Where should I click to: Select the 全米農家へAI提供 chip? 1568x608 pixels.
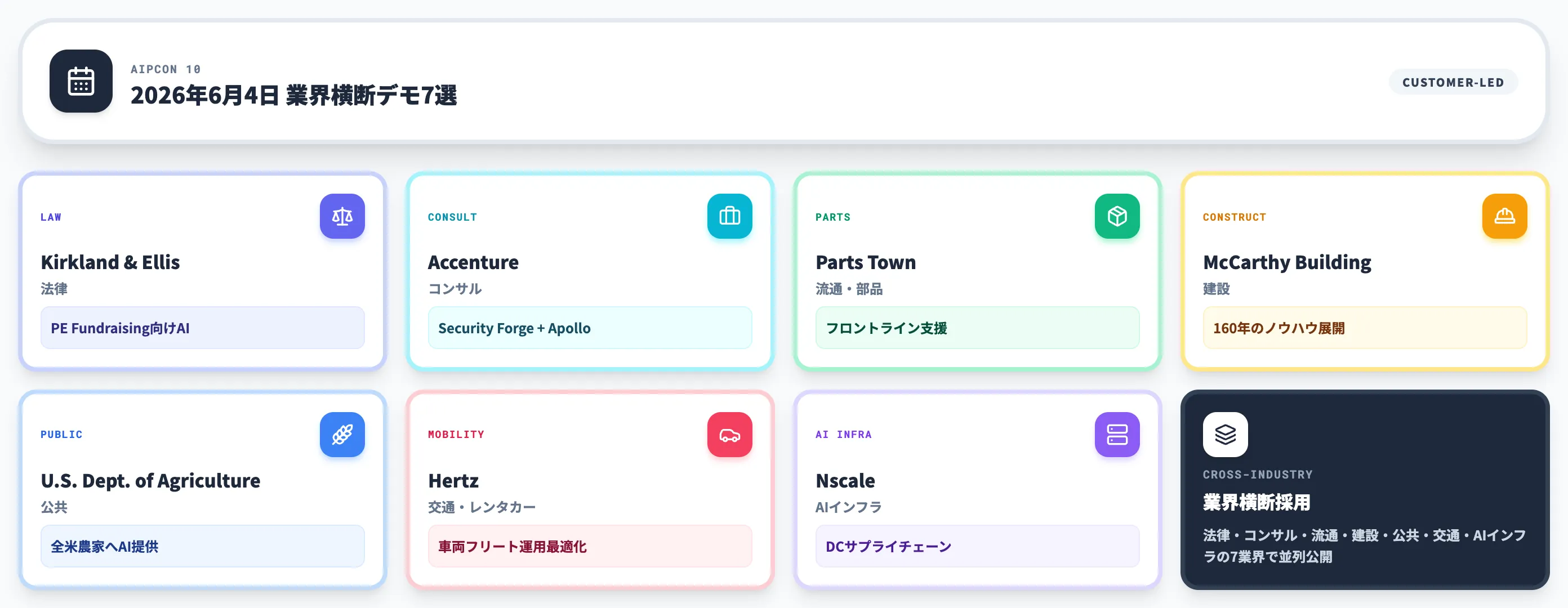point(203,547)
